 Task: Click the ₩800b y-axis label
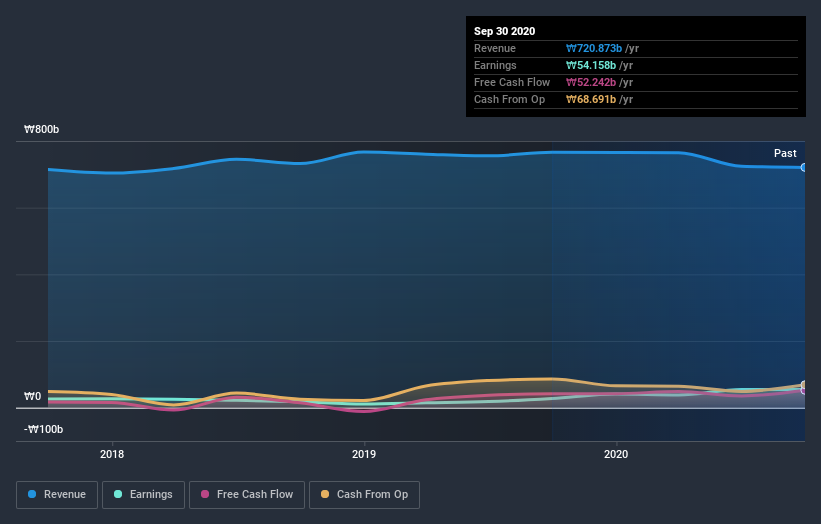[x=41, y=129]
